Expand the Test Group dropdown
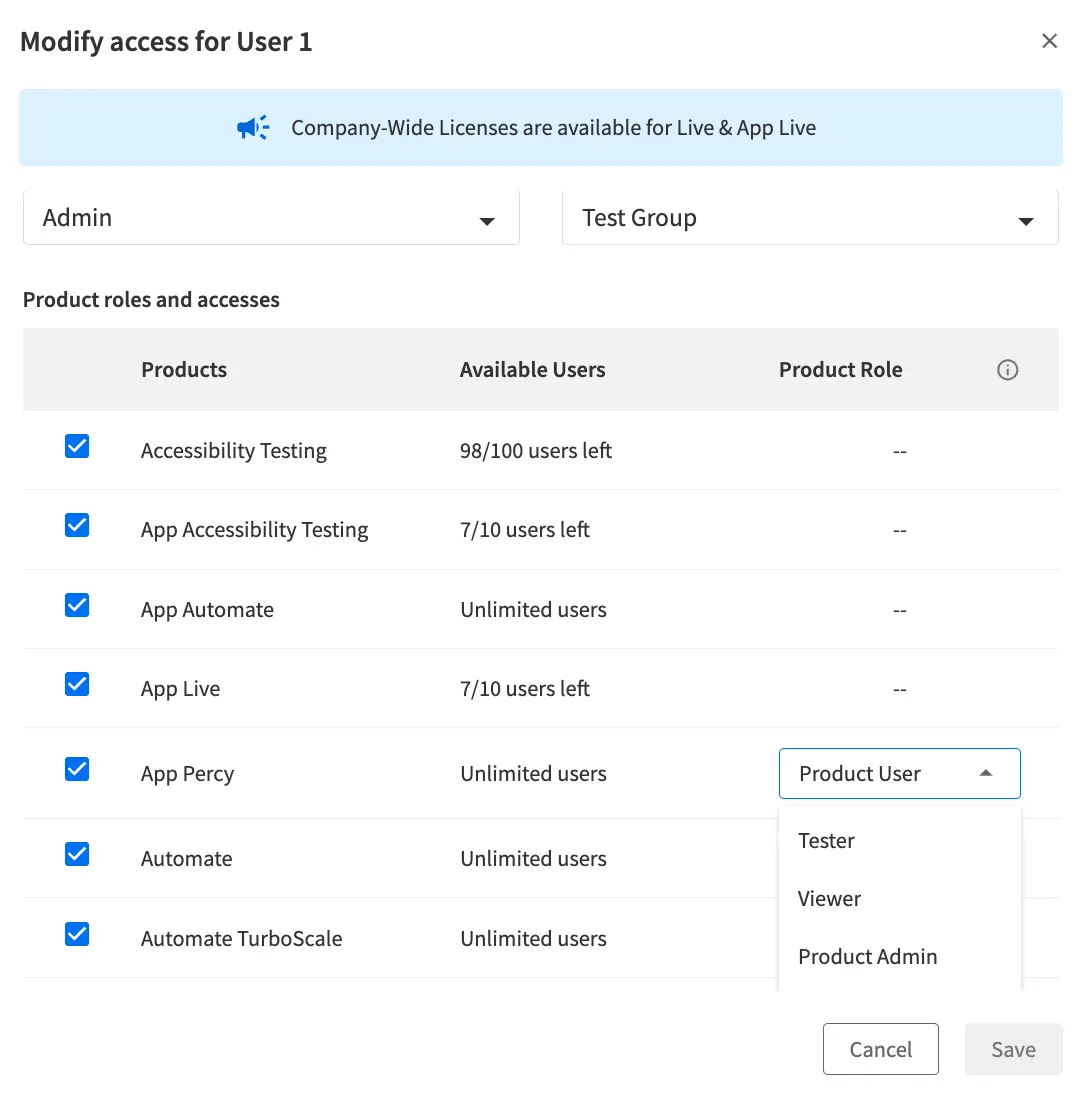Image resolution: width=1085 pixels, height=1094 pixels. tap(810, 218)
